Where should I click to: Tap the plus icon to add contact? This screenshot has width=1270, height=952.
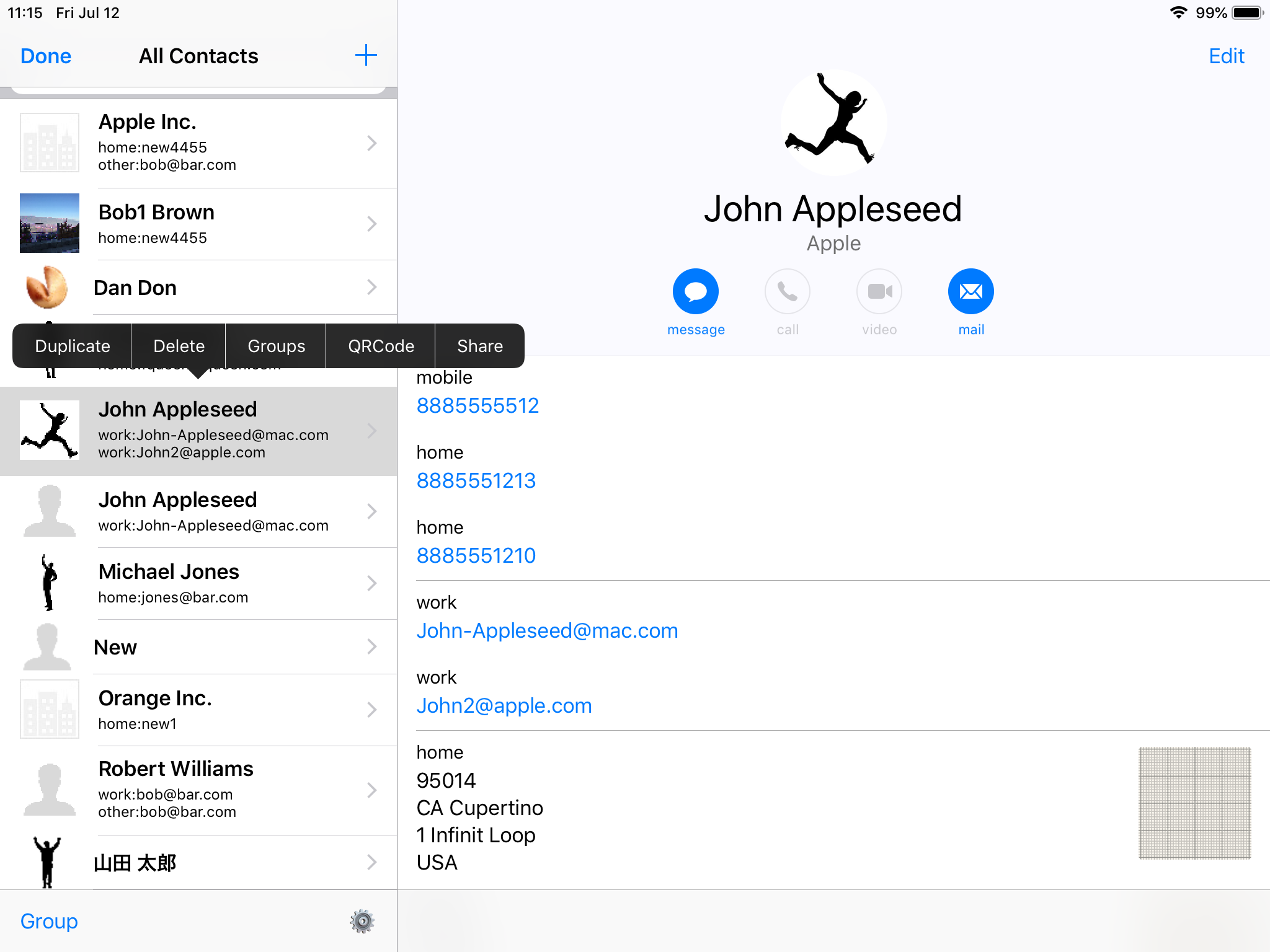(x=366, y=55)
